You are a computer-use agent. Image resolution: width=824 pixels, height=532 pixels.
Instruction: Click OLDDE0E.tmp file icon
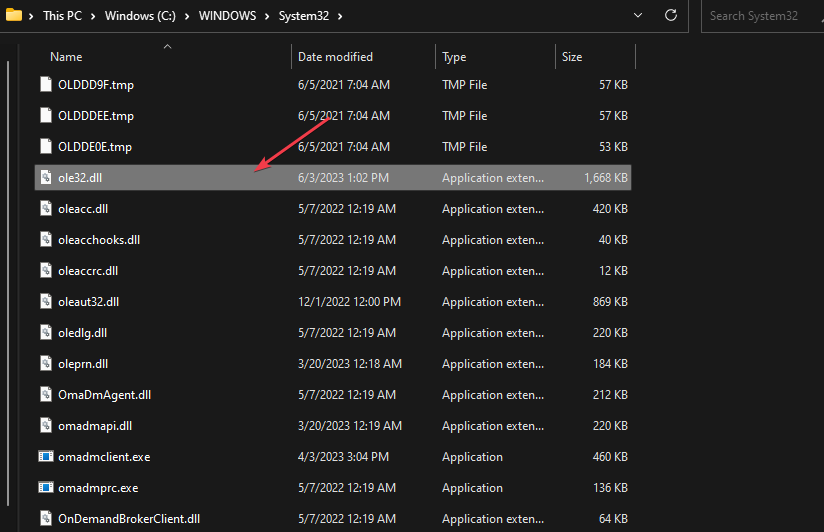46,146
